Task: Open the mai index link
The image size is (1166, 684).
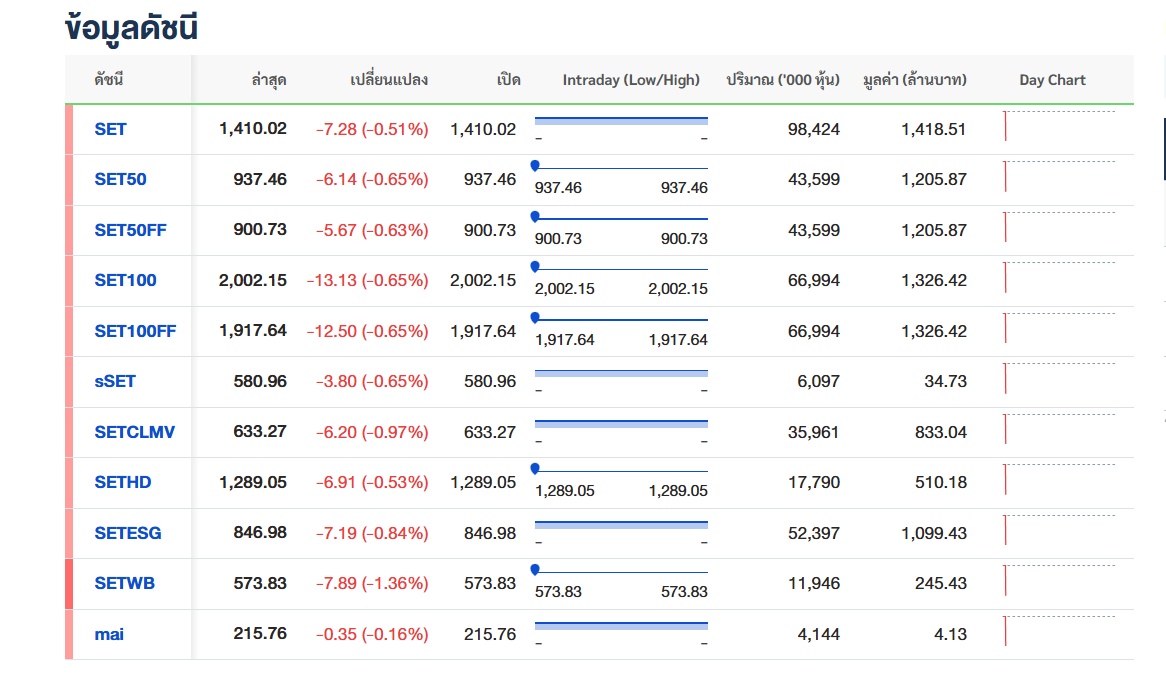Action: 109,634
